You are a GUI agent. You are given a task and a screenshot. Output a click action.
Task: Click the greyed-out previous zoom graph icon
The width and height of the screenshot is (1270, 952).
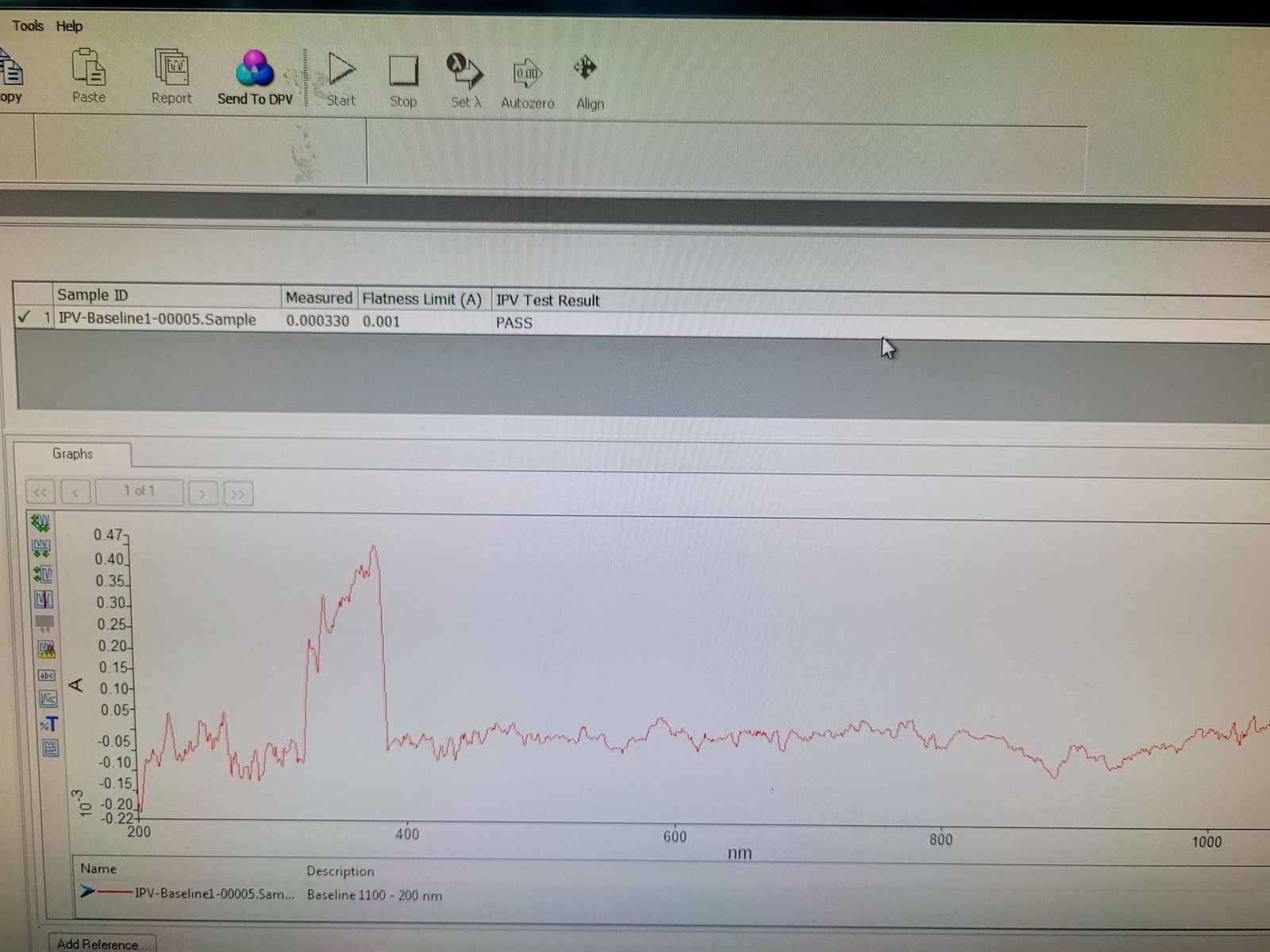pyautogui.click(x=44, y=624)
